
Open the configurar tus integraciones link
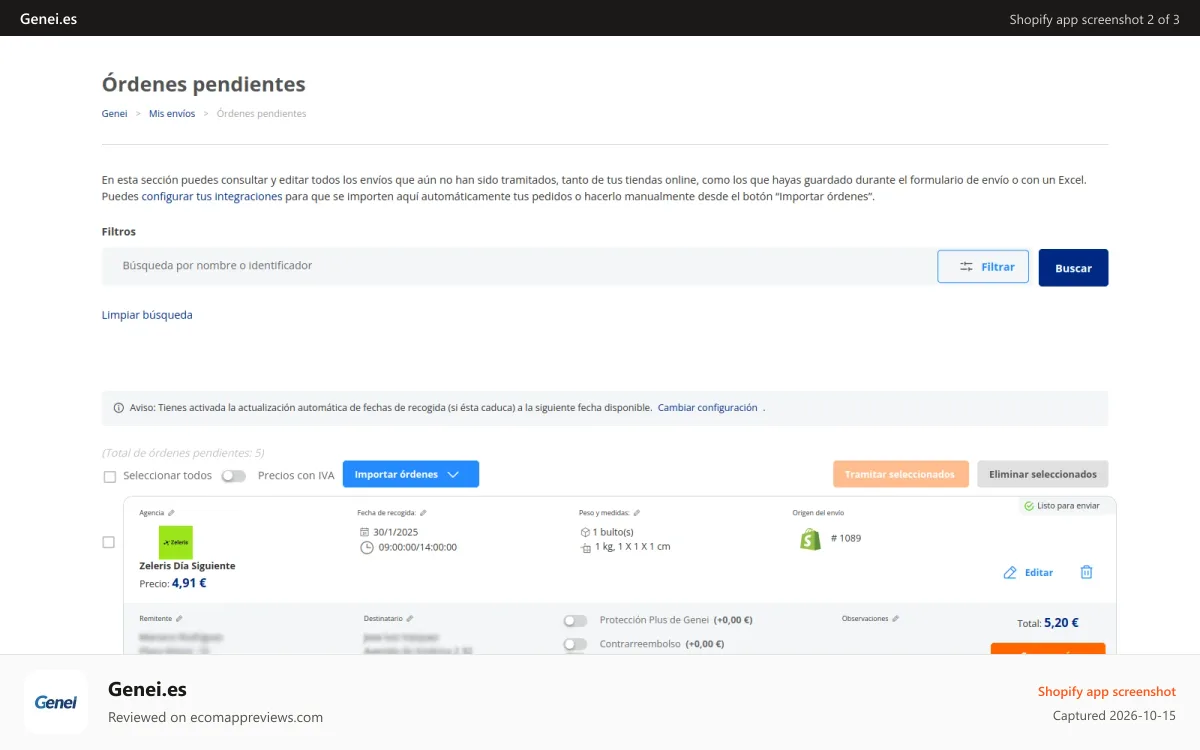tap(212, 197)
